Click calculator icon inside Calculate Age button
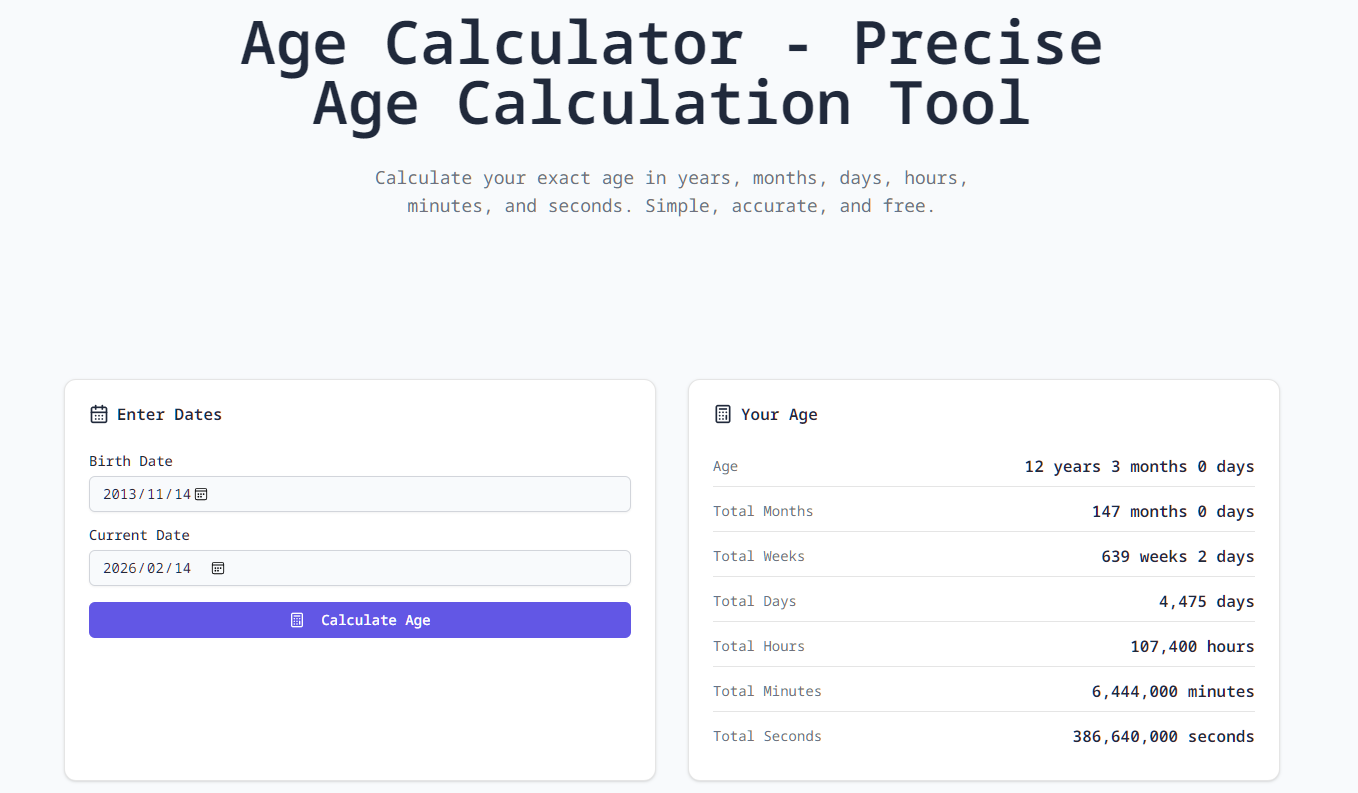This screenshot has height=793, width=1358. (297, 620)
